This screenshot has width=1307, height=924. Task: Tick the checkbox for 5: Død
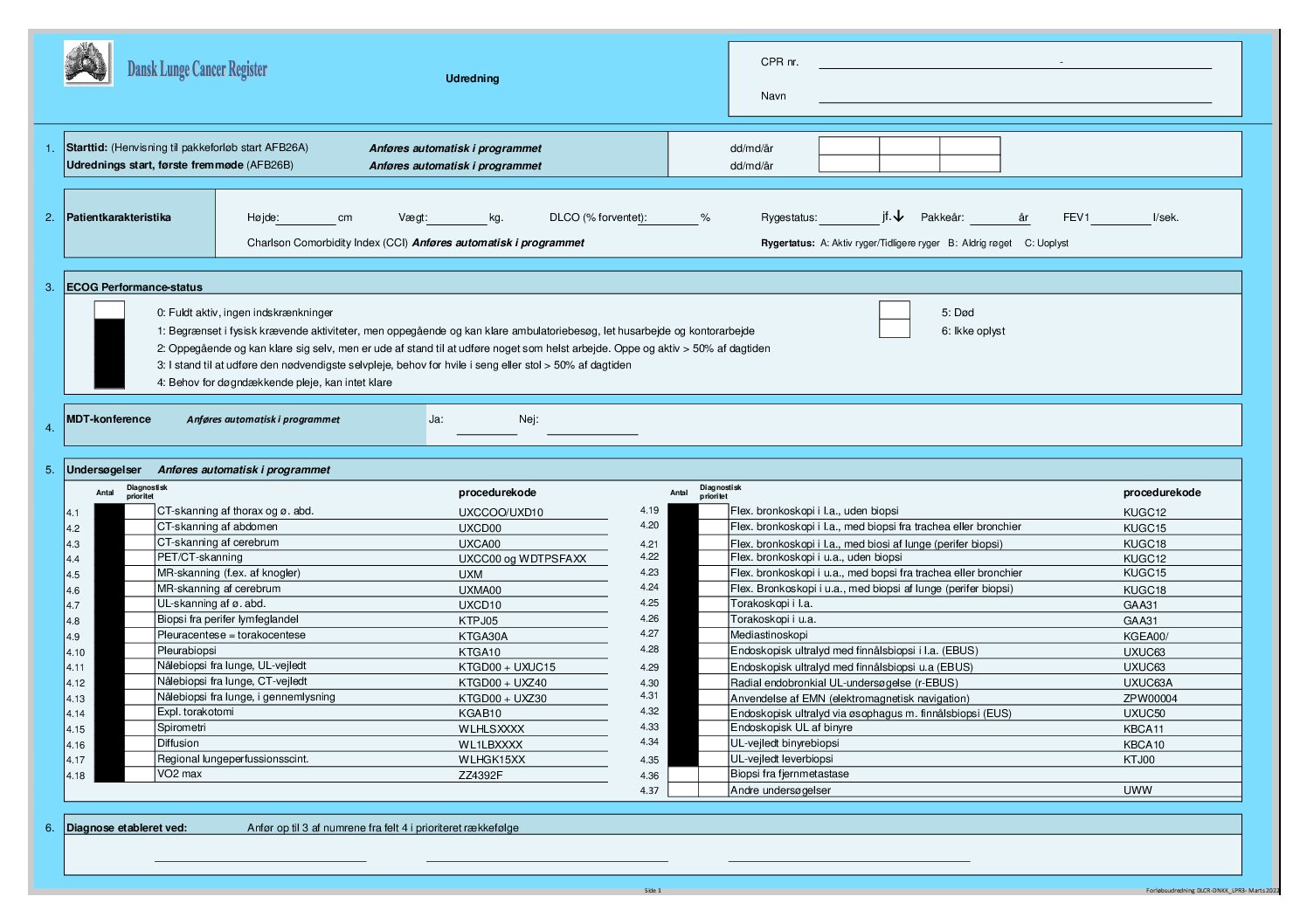pos(894,311)
